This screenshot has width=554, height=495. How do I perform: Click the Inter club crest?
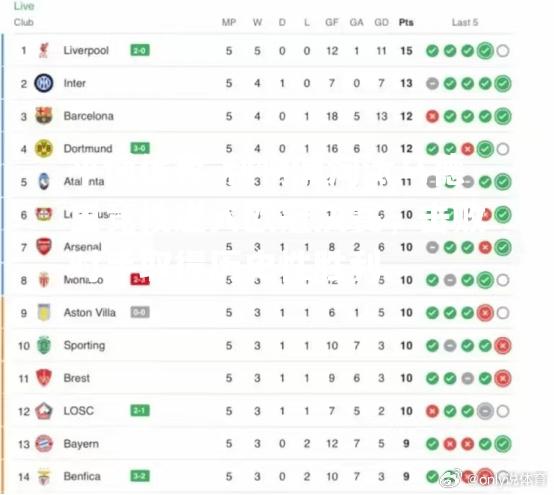click(x=44, y=83)
